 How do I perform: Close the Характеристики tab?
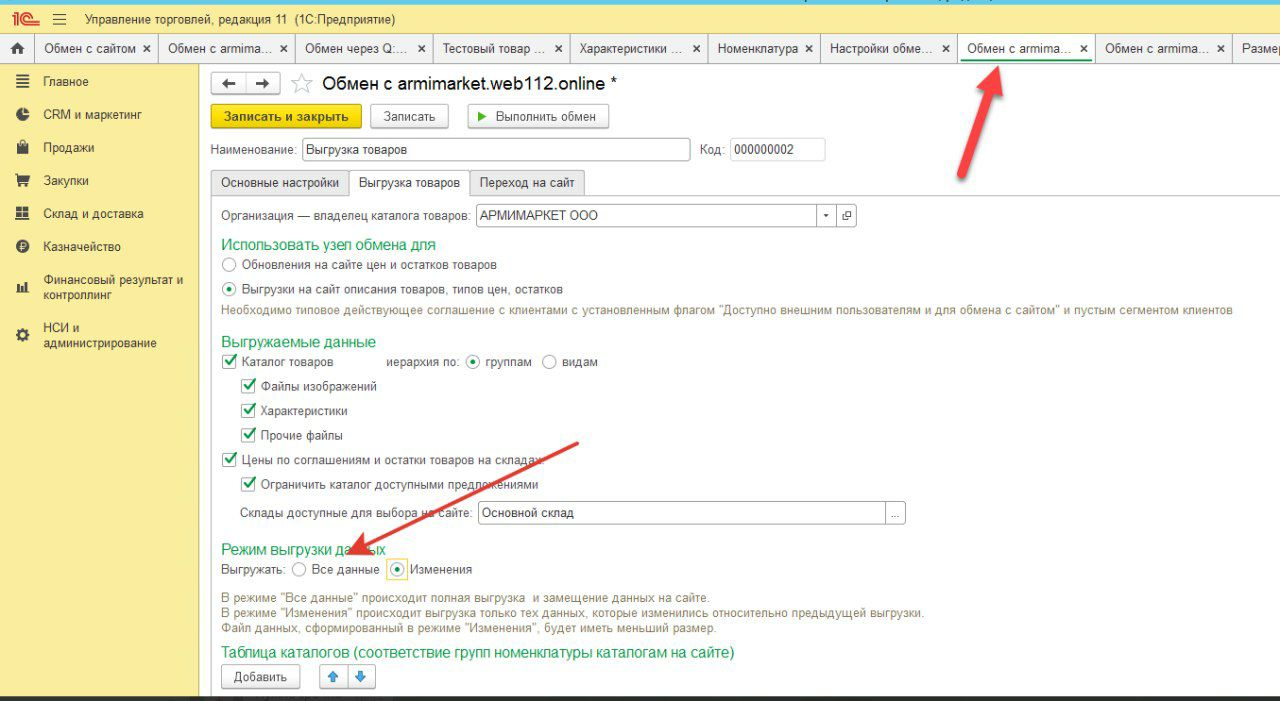[x=695, y=48]
